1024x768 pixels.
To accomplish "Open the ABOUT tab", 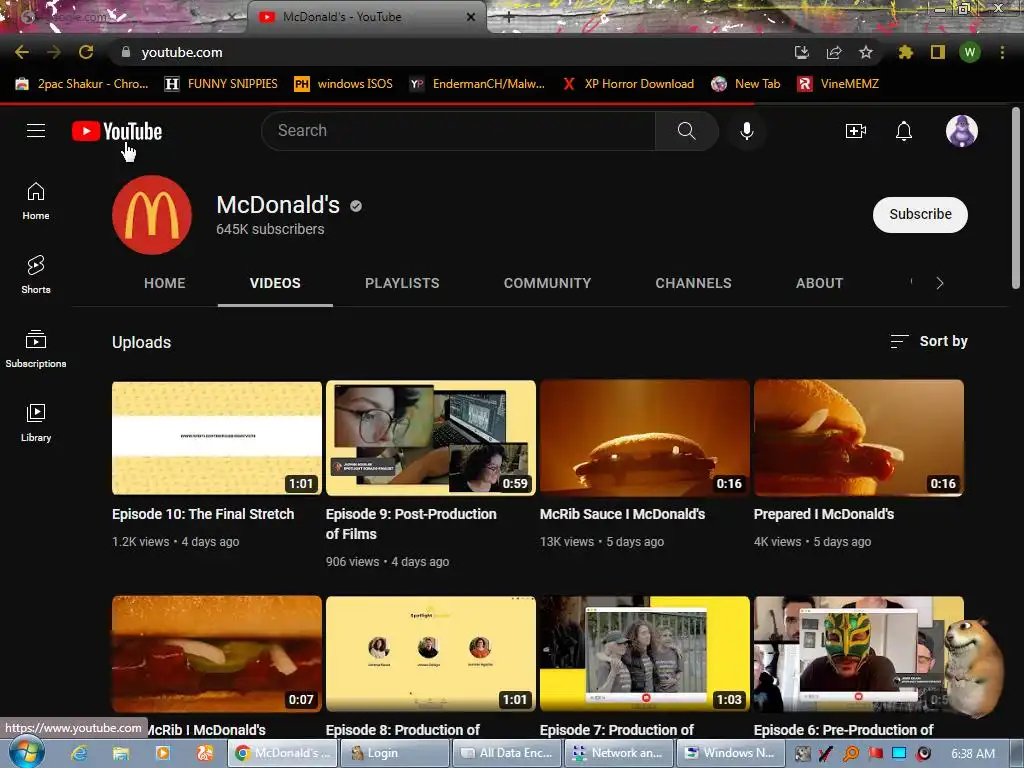I will click(x=820, y=283).
